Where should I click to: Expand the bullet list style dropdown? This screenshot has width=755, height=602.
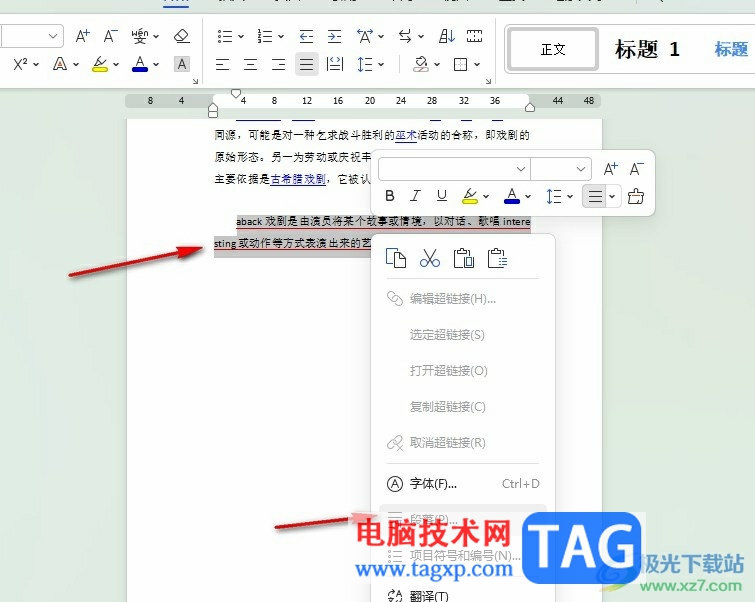click(x=241, y=37)
